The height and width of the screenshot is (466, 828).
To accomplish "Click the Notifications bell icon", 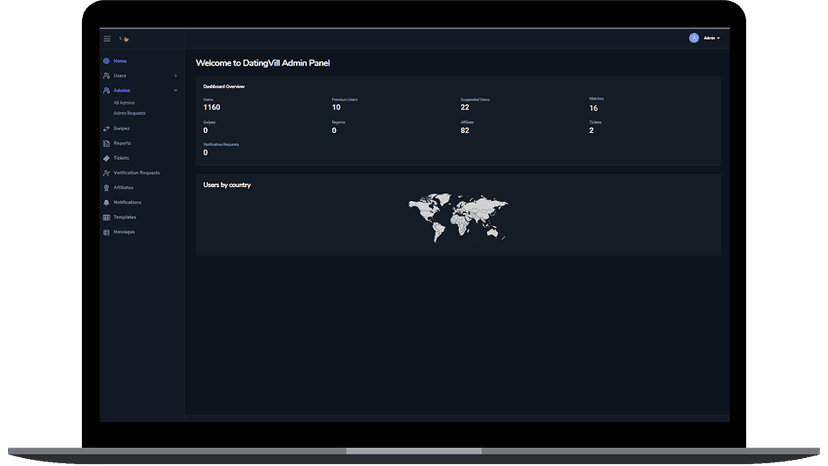I will click(107, 202).
